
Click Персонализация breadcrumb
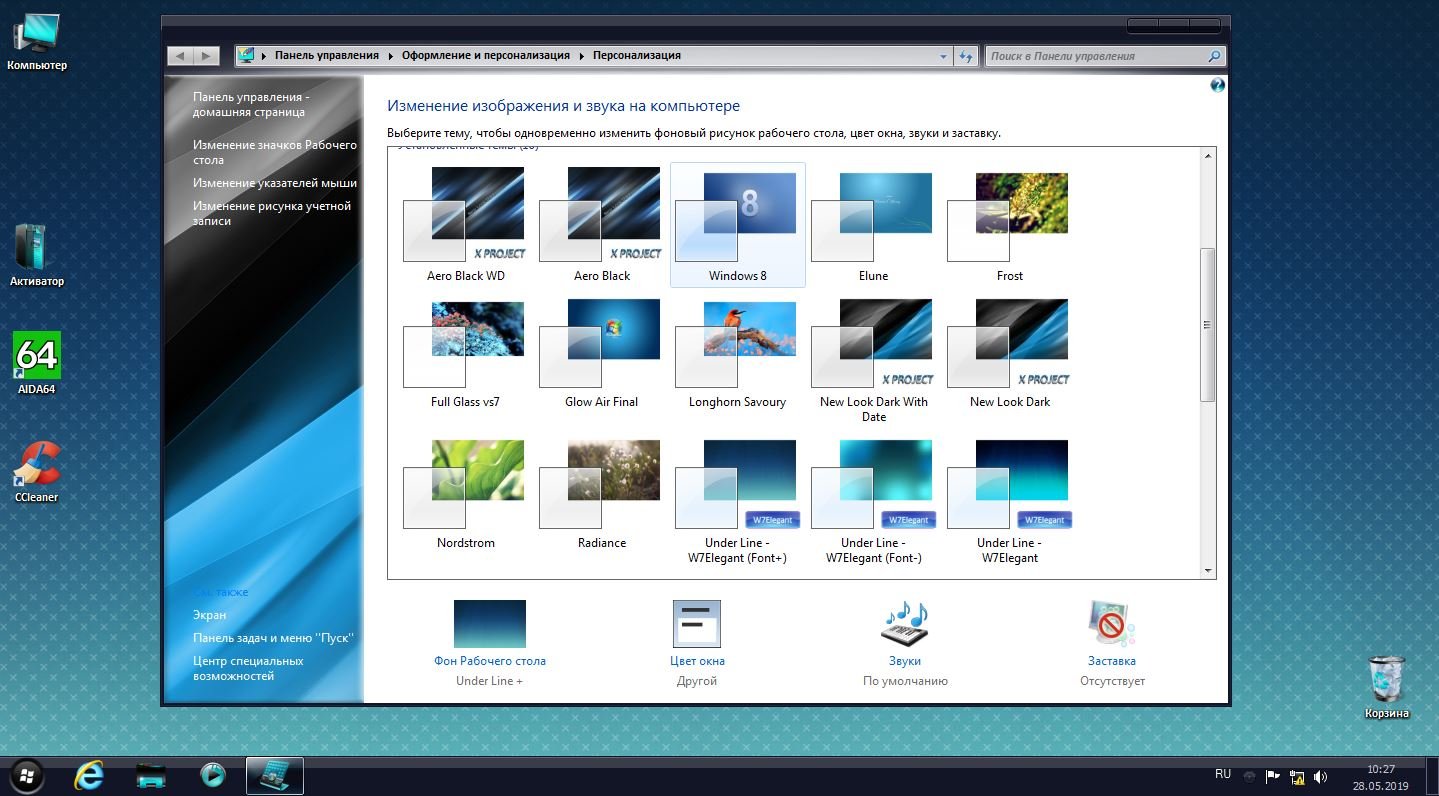(x=636, y=56)
